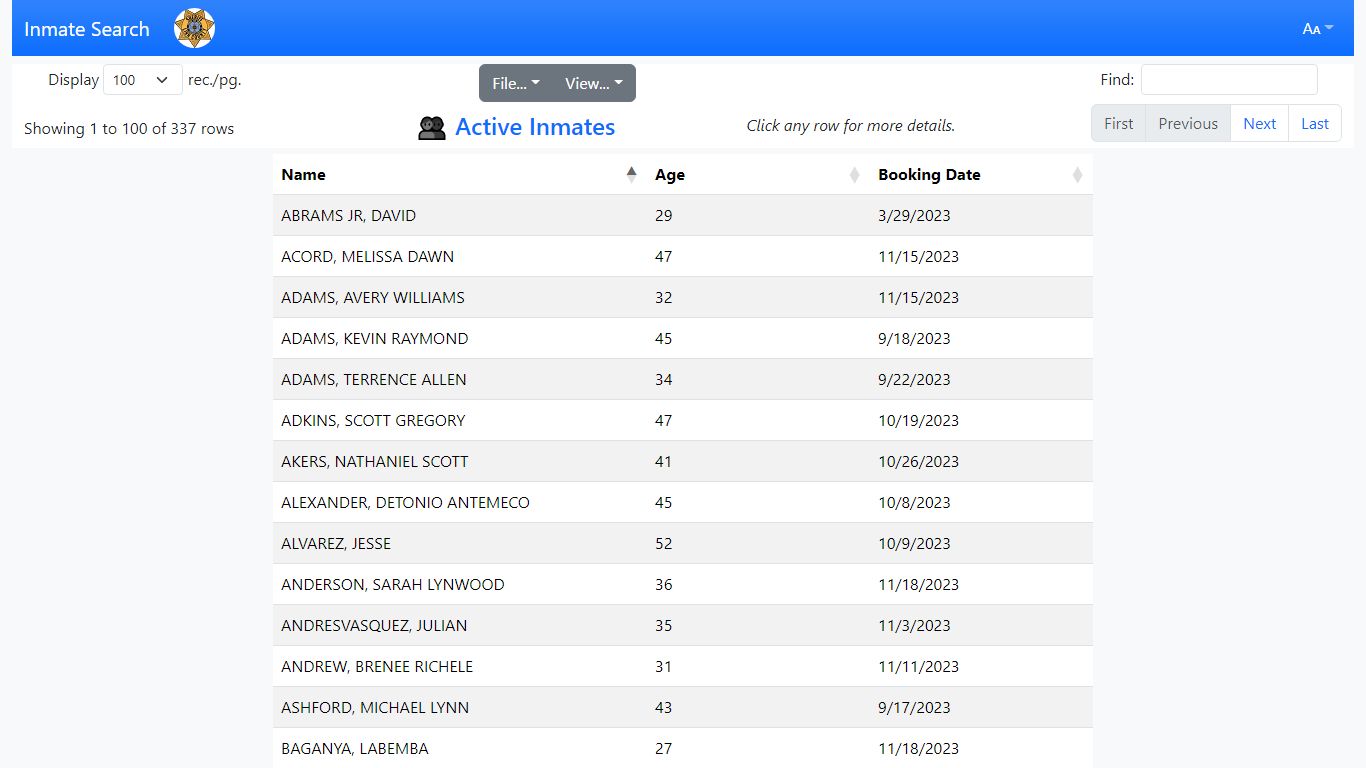Click into the Find search field
Screen dimensions: 1366x768
click(1229, 80)
